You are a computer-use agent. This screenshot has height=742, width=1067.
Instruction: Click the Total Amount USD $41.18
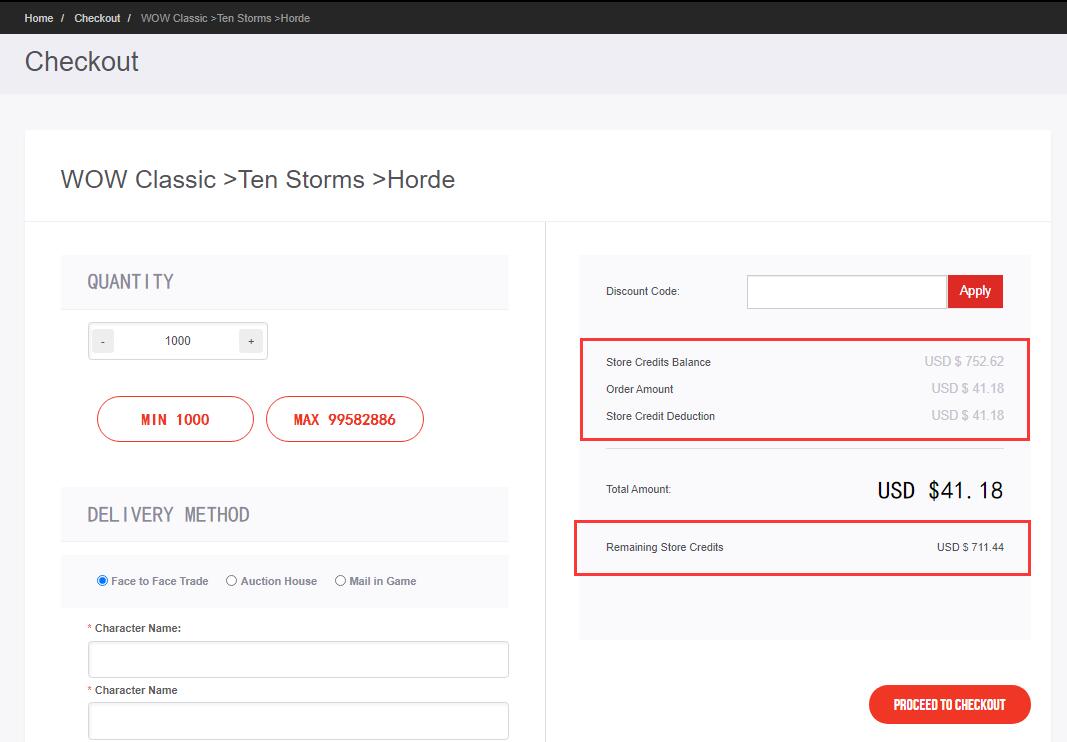point(940,490)
